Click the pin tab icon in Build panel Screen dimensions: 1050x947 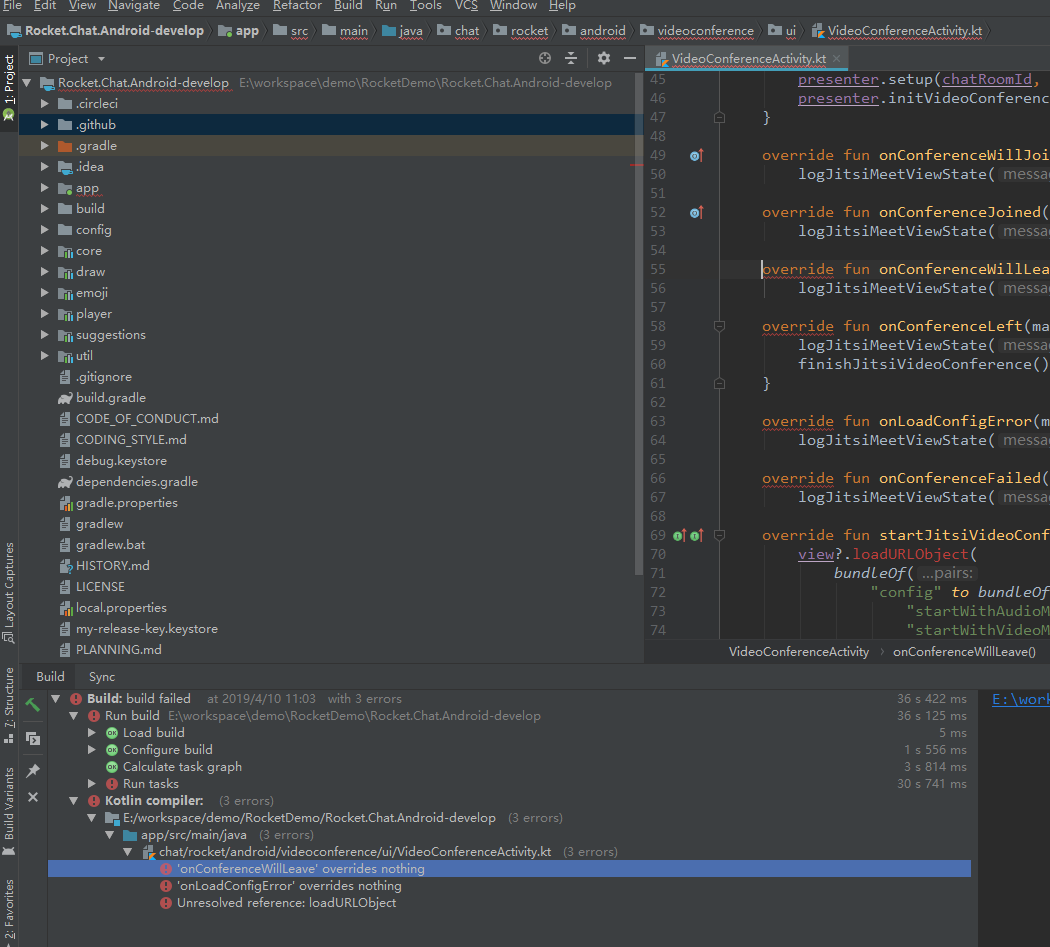pos(33,770)
